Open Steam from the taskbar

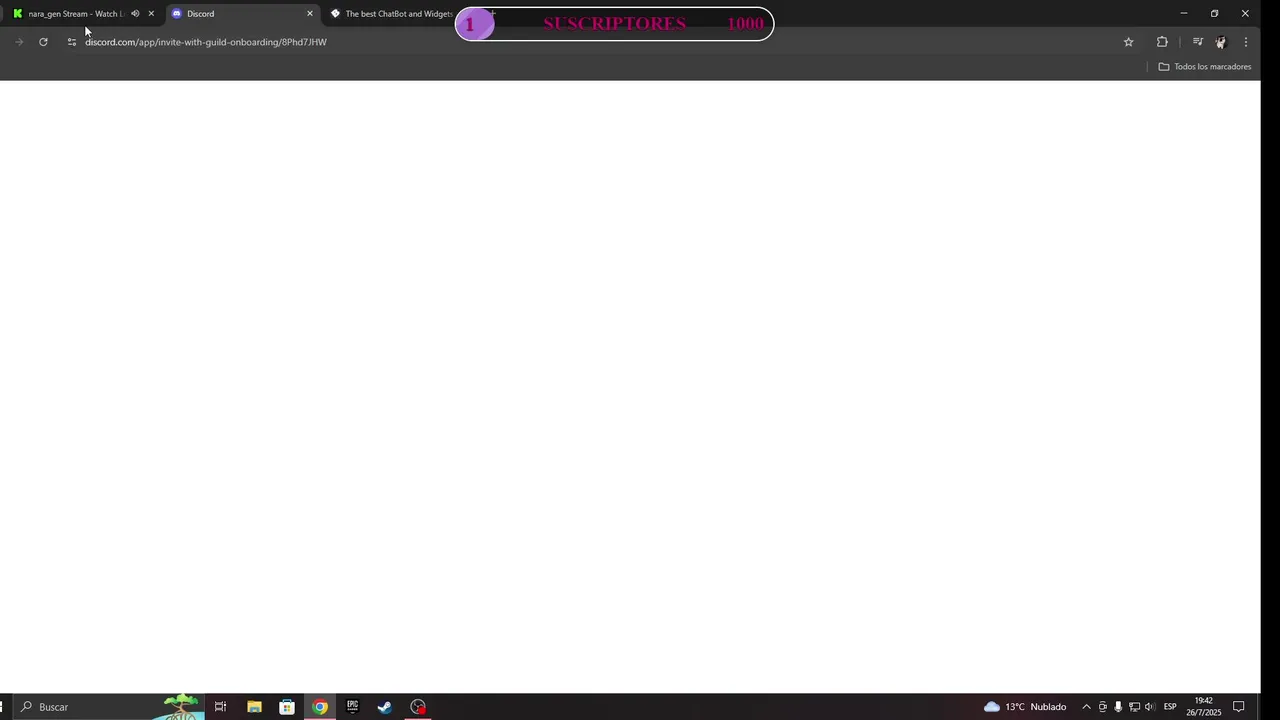coord(385,707)
